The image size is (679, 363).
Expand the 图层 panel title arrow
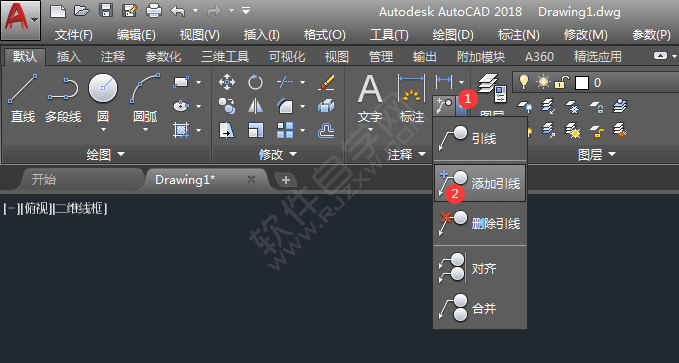pyautogui.click(x=612, y=154)
